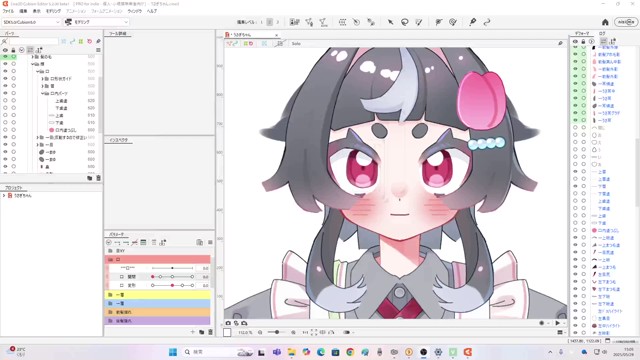This screenshot has height=360, width=640.
Task: Delete parameter using the Parameters panel trash icon
Action: coord(211,332)
